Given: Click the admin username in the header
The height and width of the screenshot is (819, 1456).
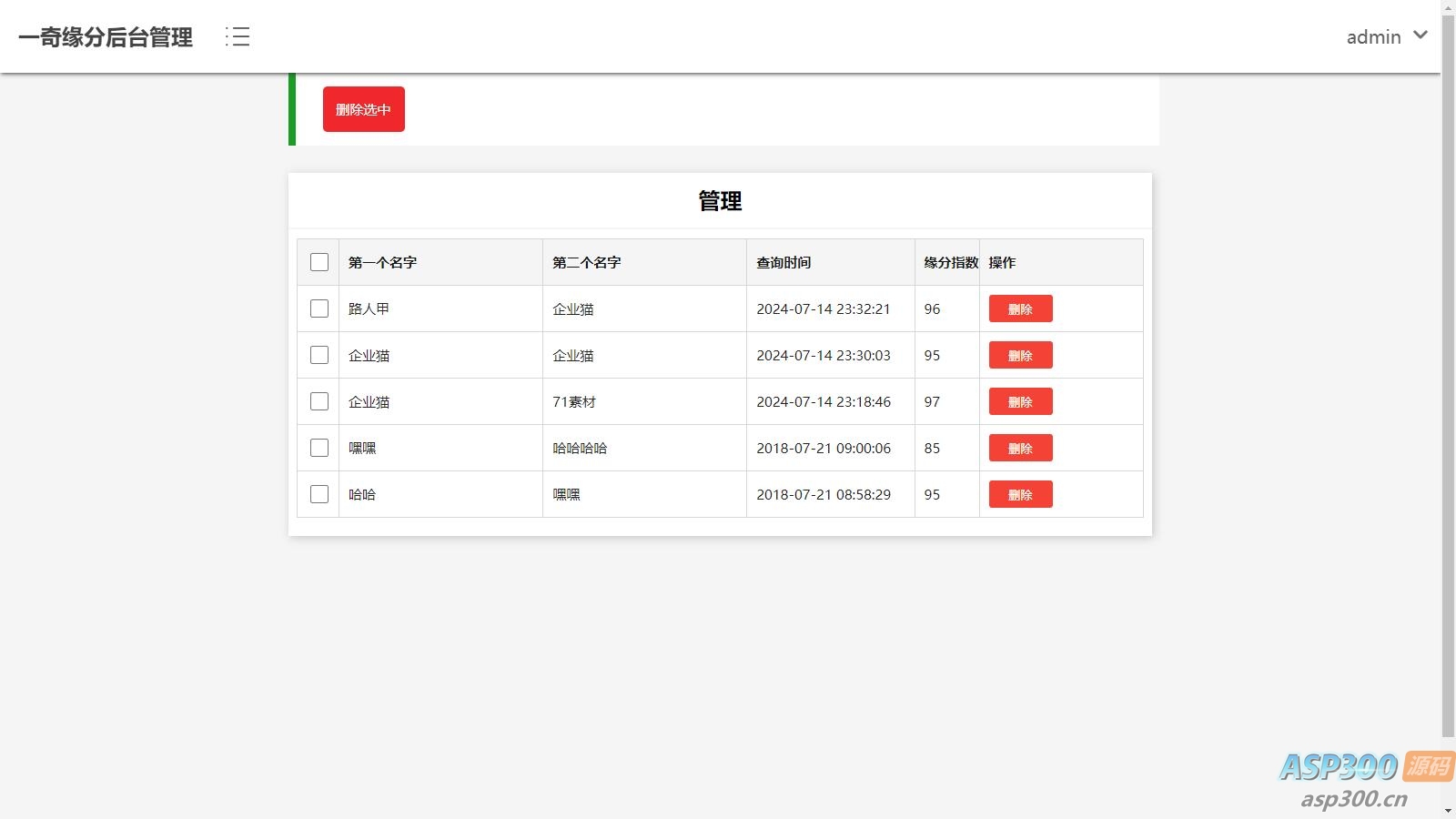Looking at the screenshot, I should coord(1373,37).
